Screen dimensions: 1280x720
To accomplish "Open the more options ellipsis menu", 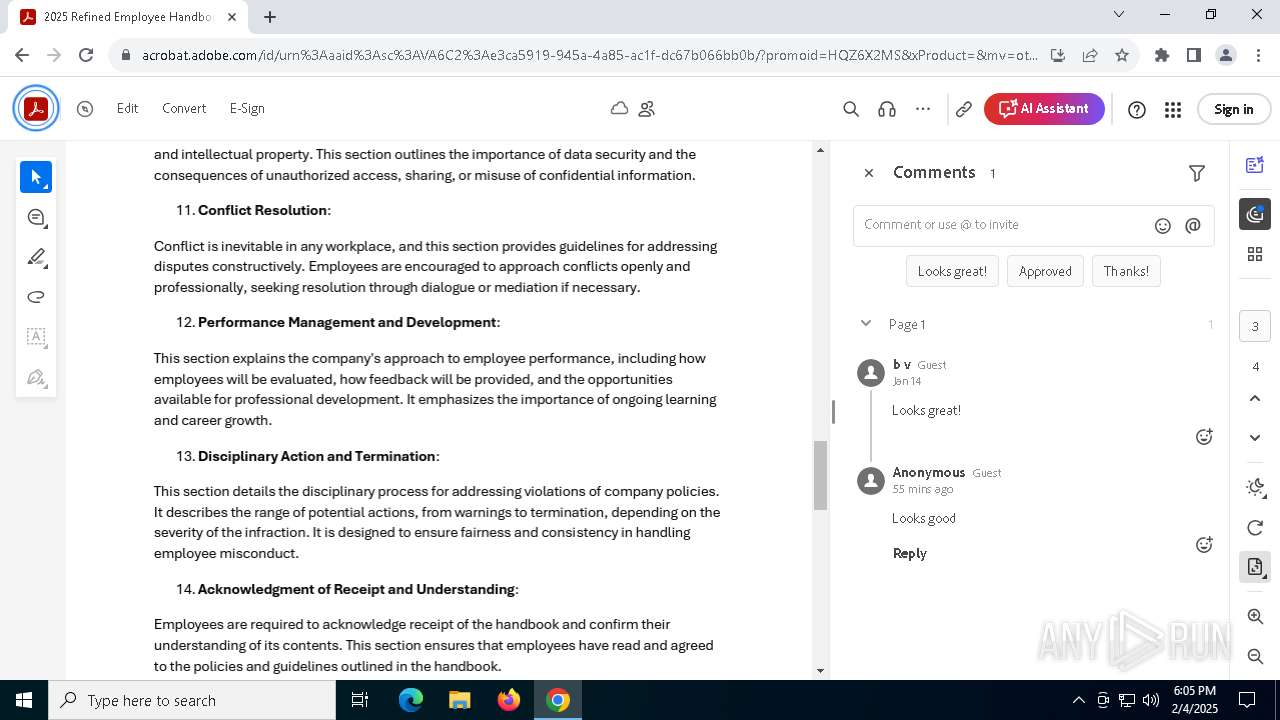I will tap(923, 109).
